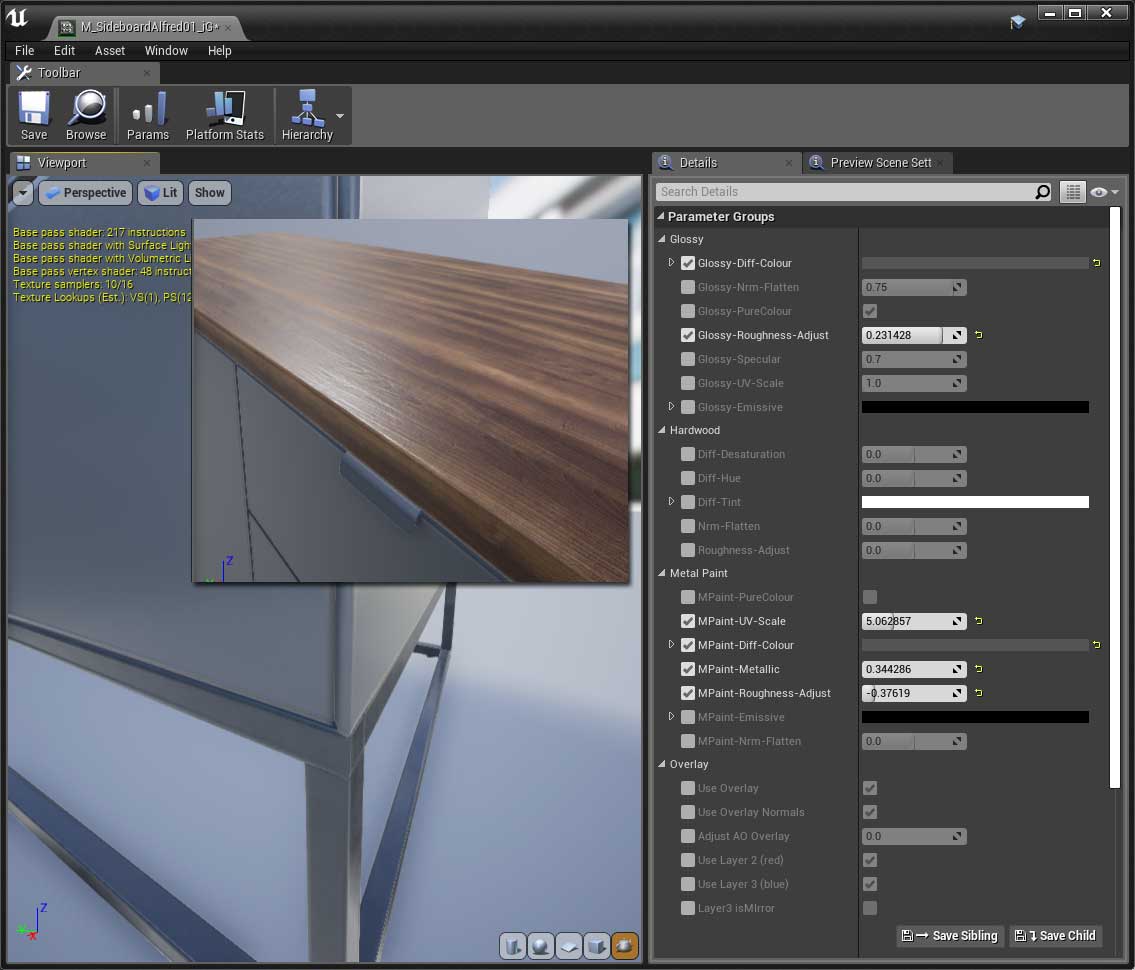The height and width of the screenshot is (970, 1135).
Task: Reset MPaint-Diff-Colour to default value
Action: (x=1097, y=644)
